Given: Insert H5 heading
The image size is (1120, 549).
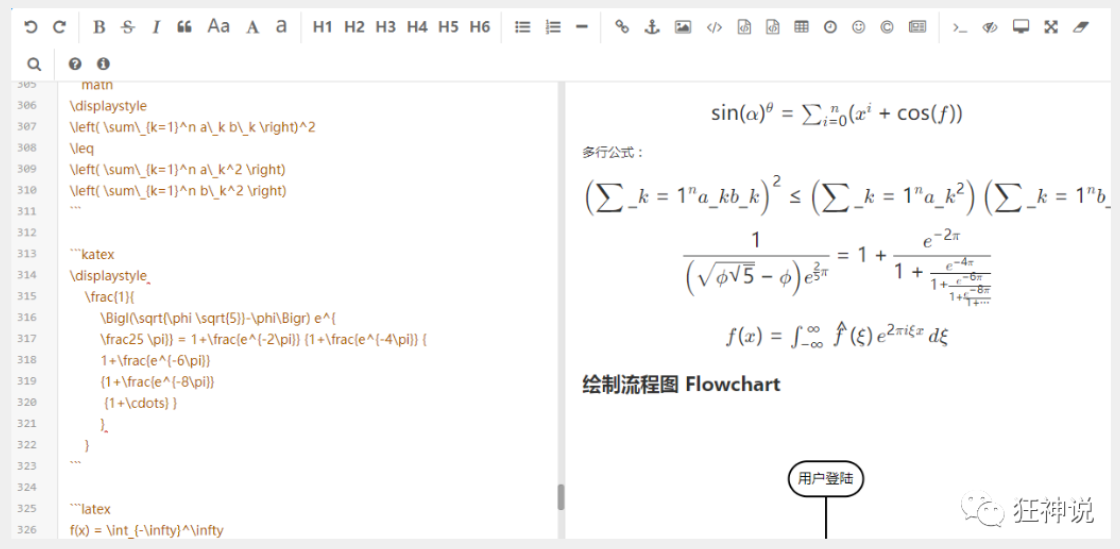Looking at the screenshot, I should pyautogui.click(x=449, y=27).
